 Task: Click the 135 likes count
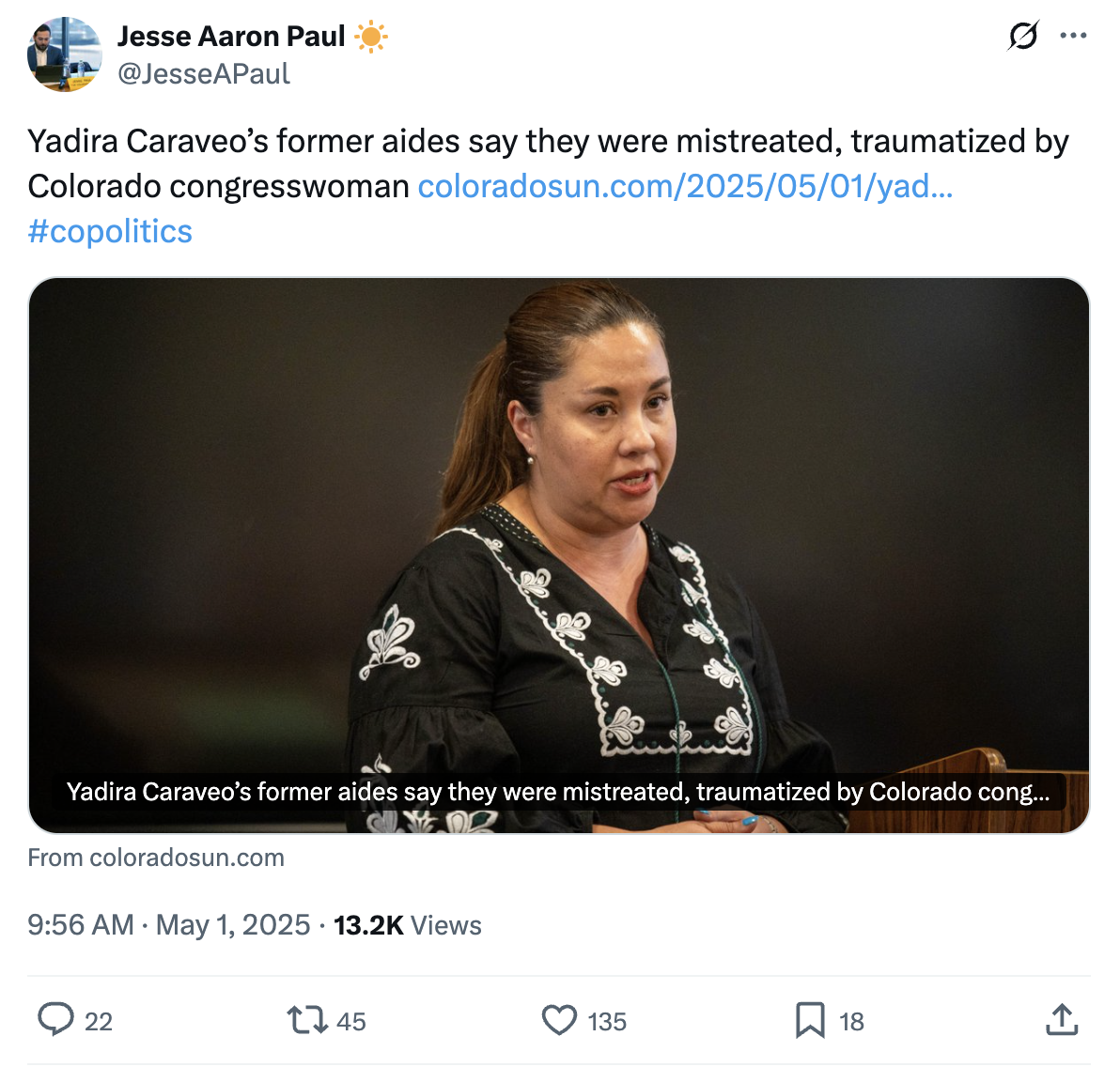[x=607, y=1021]
